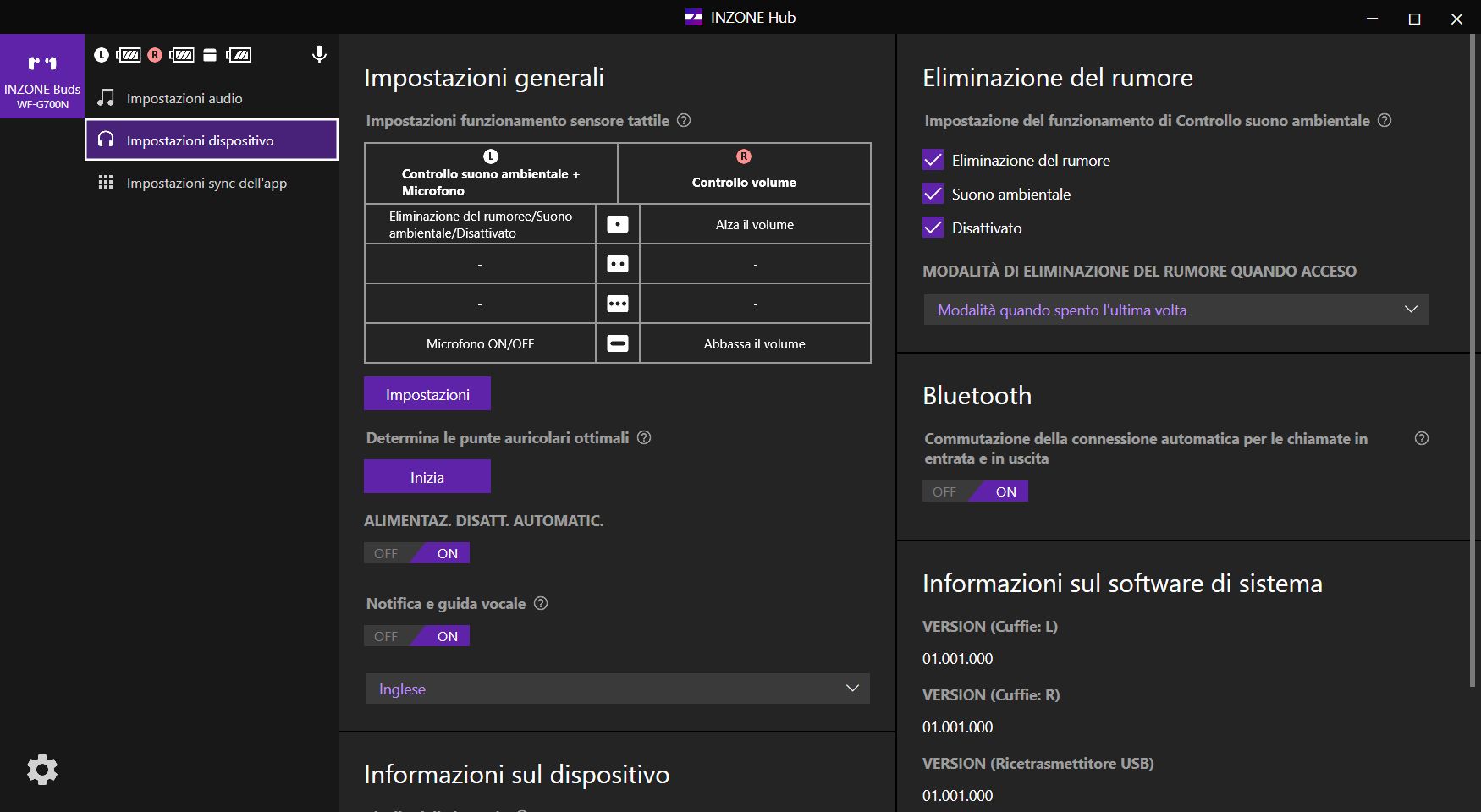Viewport: 1481px width, 812px height.
Task: Click 'Eliminazione del rumoree/Suono ambientale/Disattivato' cell
Action: point(480,224)
